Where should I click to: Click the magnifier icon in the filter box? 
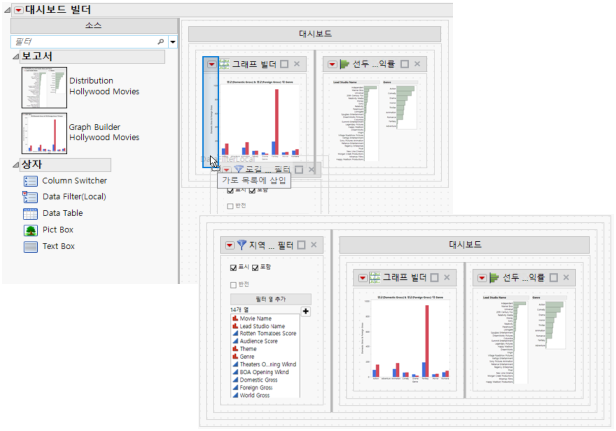(x=161, y=42)
